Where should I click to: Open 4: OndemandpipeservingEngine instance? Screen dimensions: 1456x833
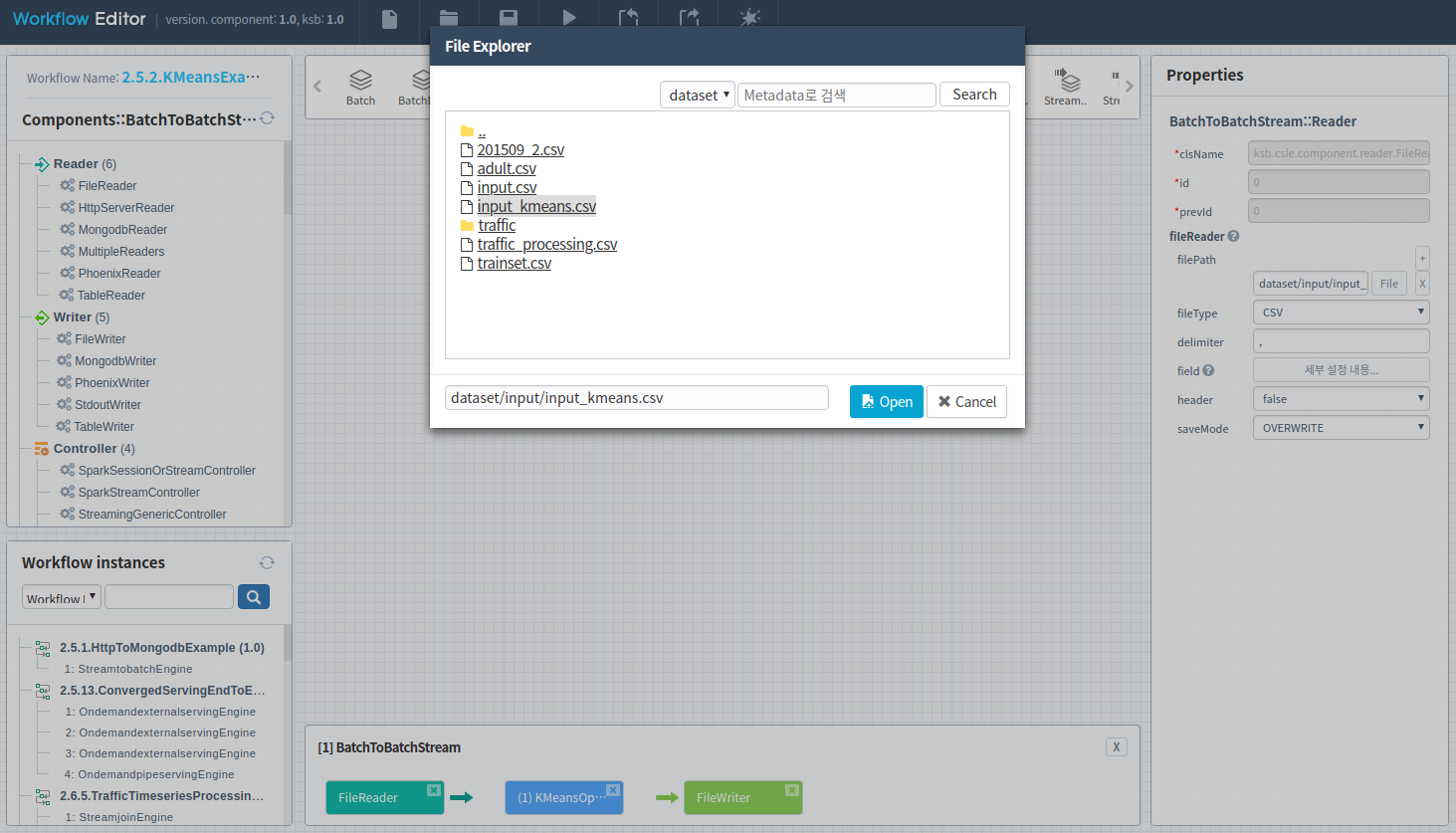149,774
